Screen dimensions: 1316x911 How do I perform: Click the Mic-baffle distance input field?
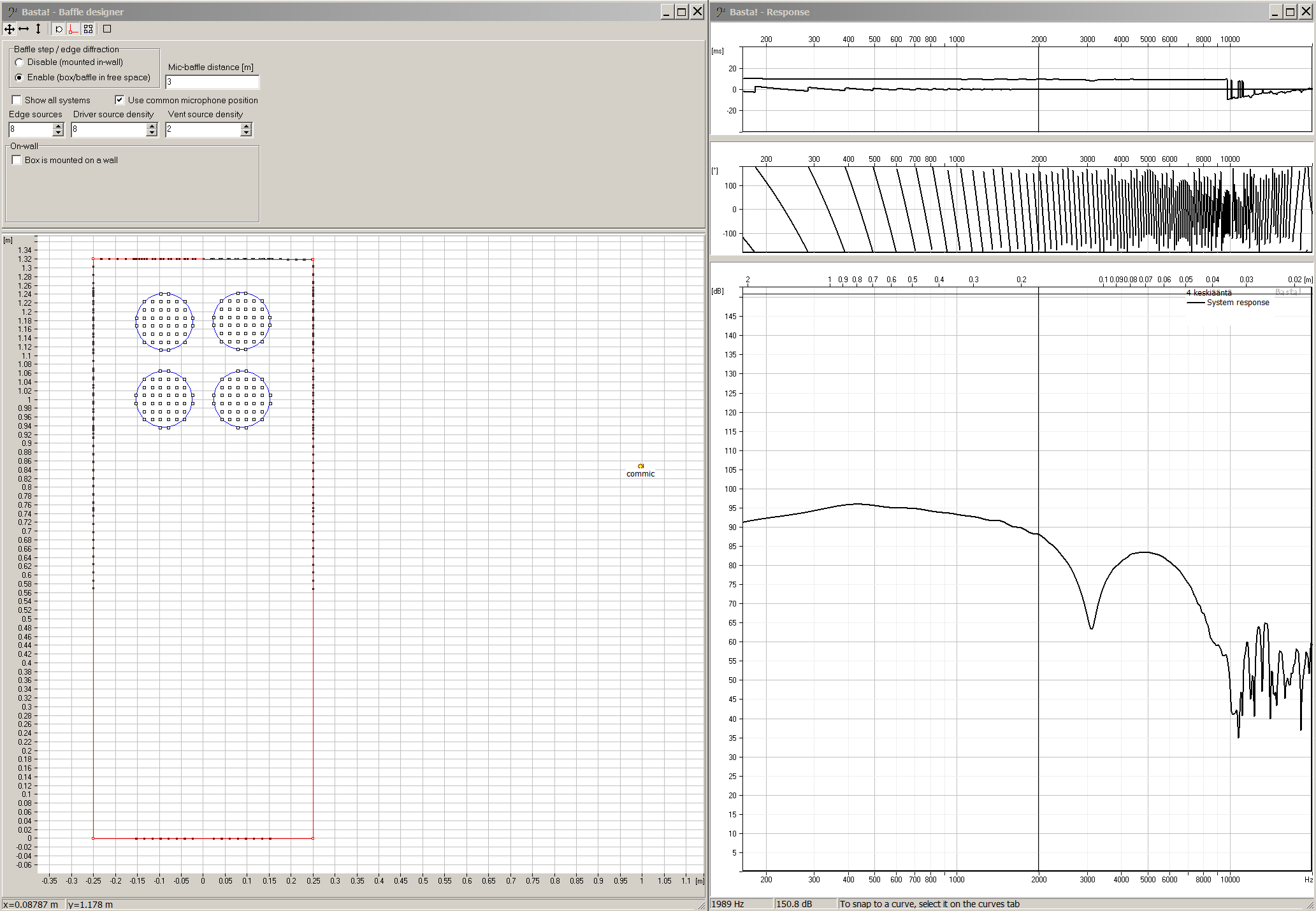coord(212,82)
